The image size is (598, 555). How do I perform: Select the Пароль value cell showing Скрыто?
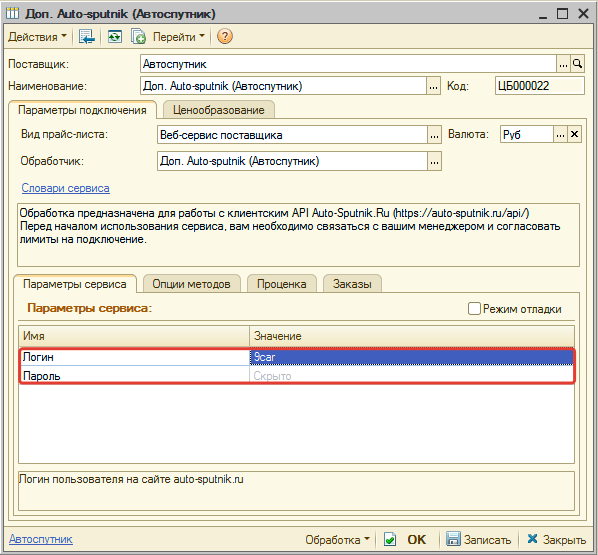pyautogui.click(x=412, y=376)
